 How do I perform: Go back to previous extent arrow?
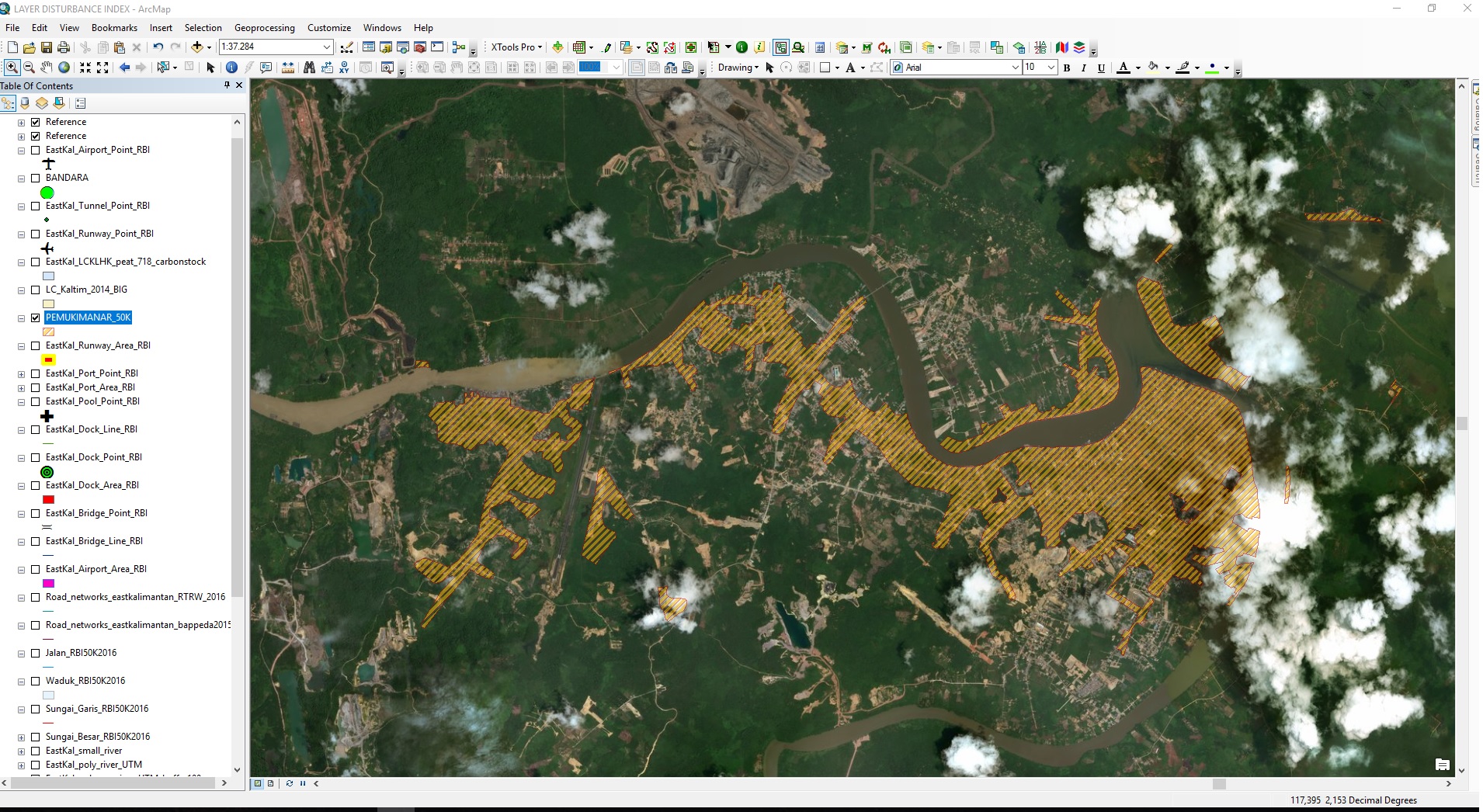click(124, 68)
